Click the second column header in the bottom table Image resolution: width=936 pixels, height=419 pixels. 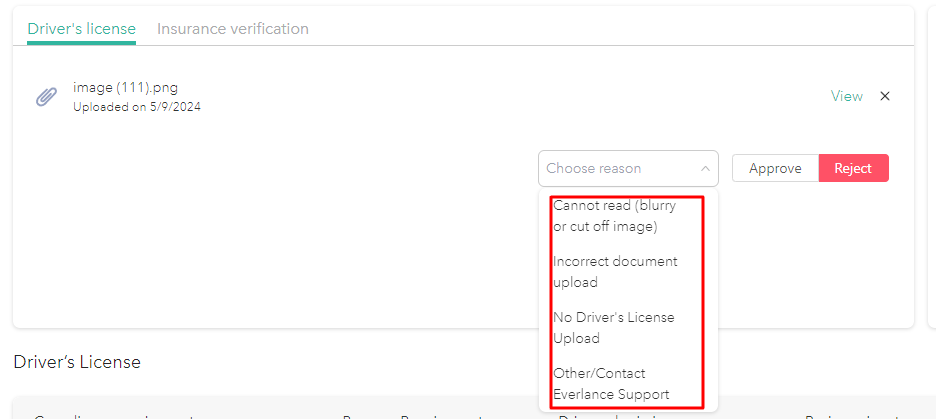(x=410, y=414)
